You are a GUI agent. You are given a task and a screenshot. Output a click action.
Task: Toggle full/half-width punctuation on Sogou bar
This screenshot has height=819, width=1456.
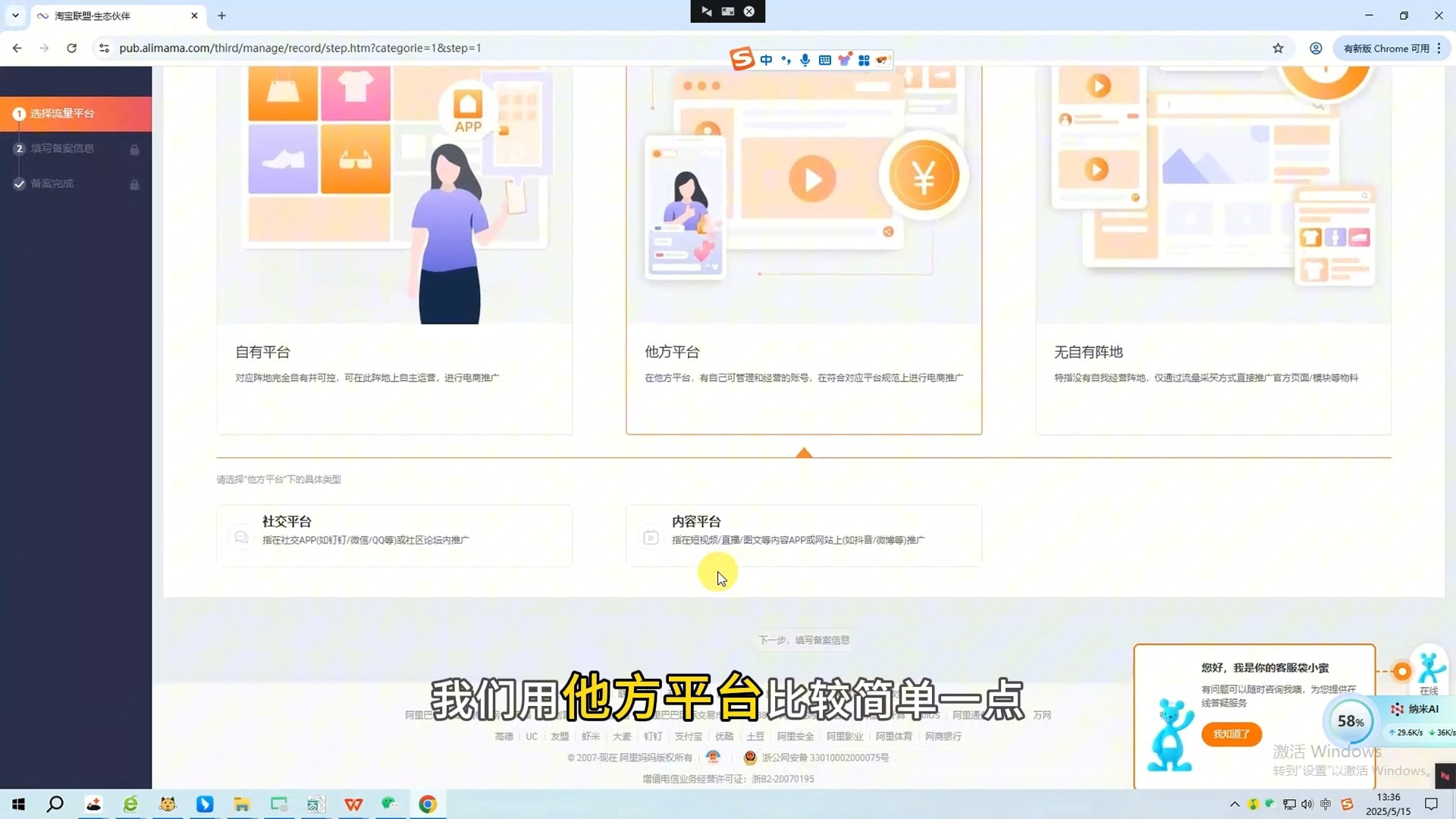[x=786, y=60]
